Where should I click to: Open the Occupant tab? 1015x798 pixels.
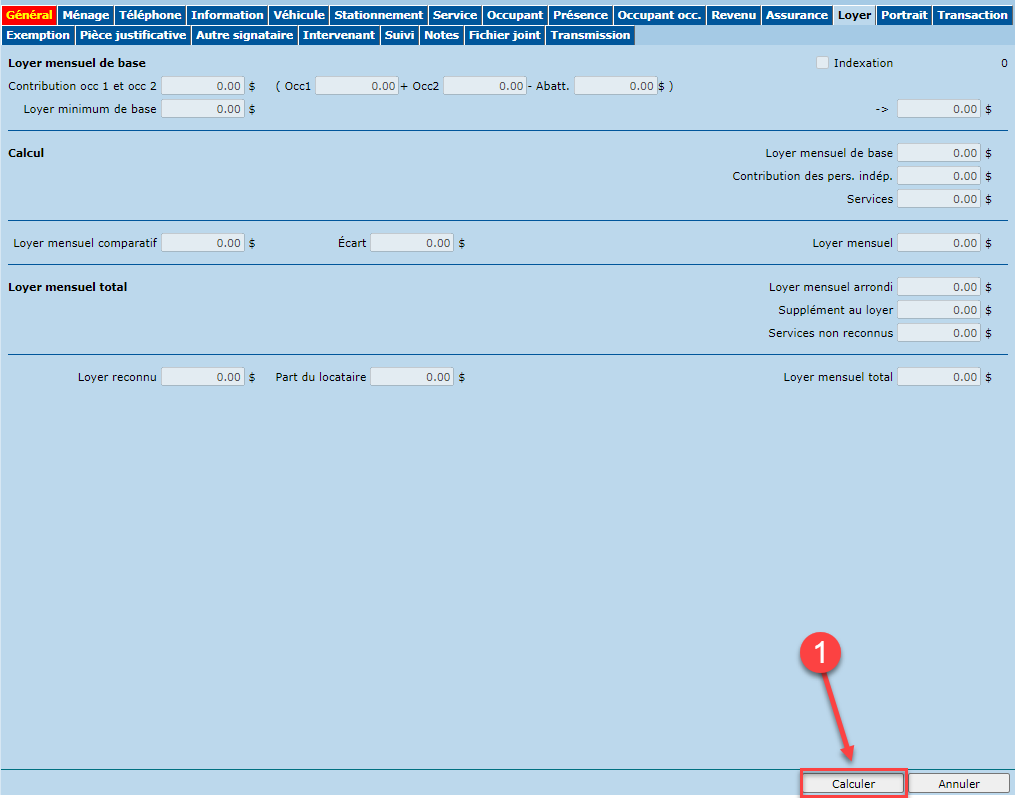(515, 15)
